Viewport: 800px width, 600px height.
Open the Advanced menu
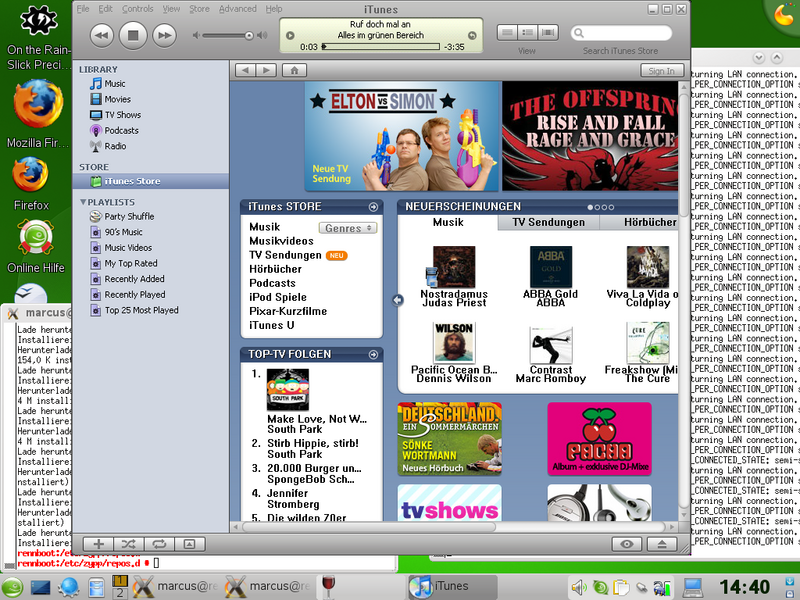[237, 9]
